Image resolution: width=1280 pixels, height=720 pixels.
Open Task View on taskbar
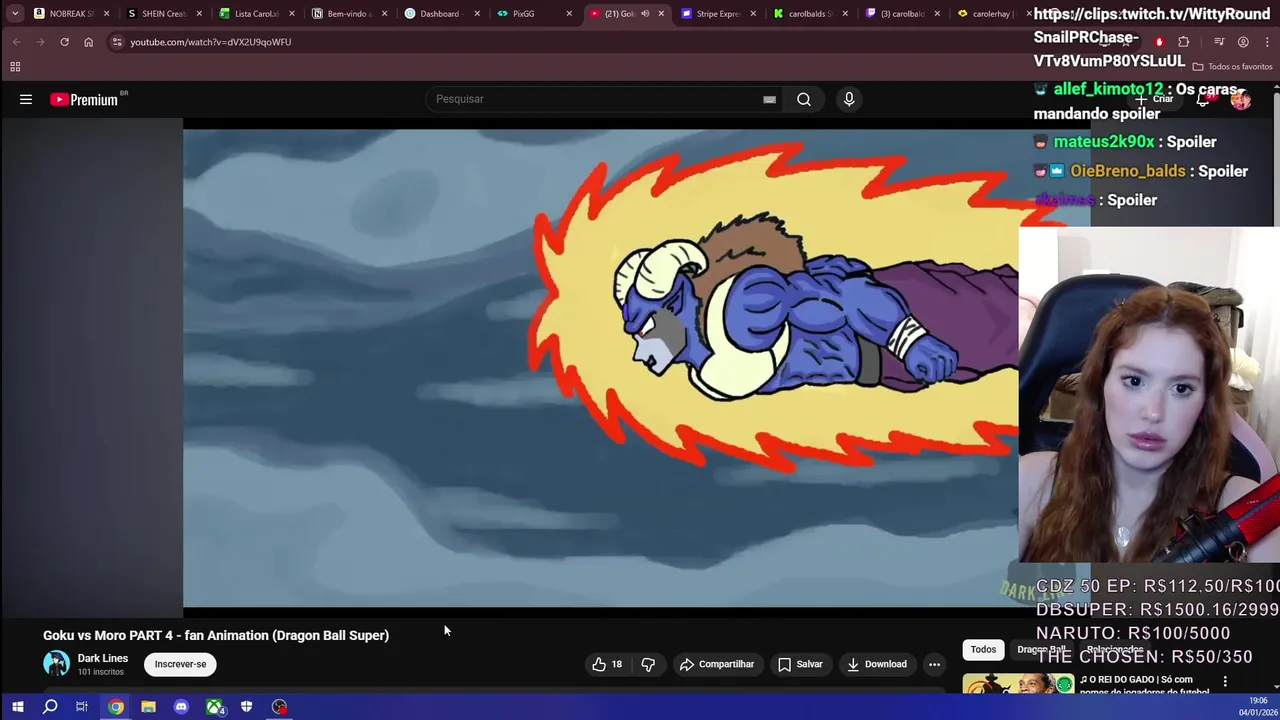point(82,707)
